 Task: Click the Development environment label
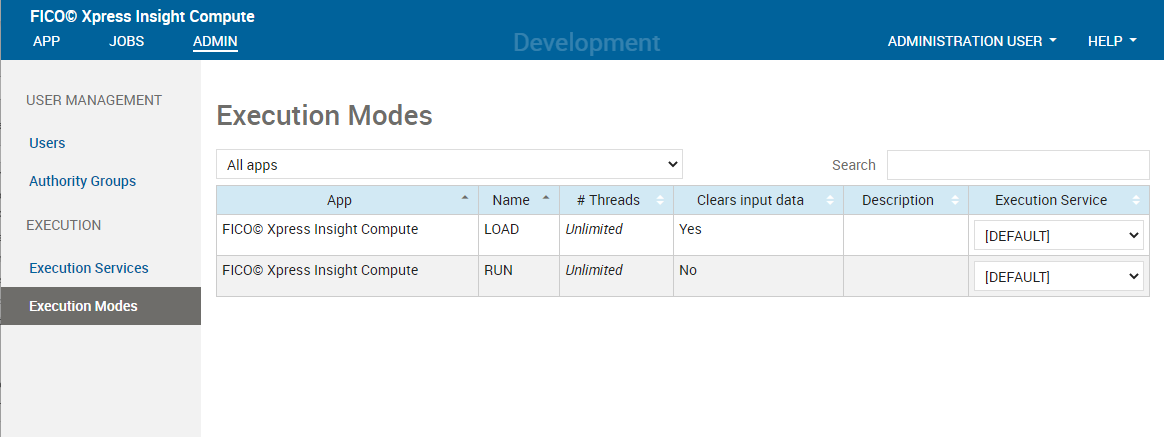click(x=586, y=43)
